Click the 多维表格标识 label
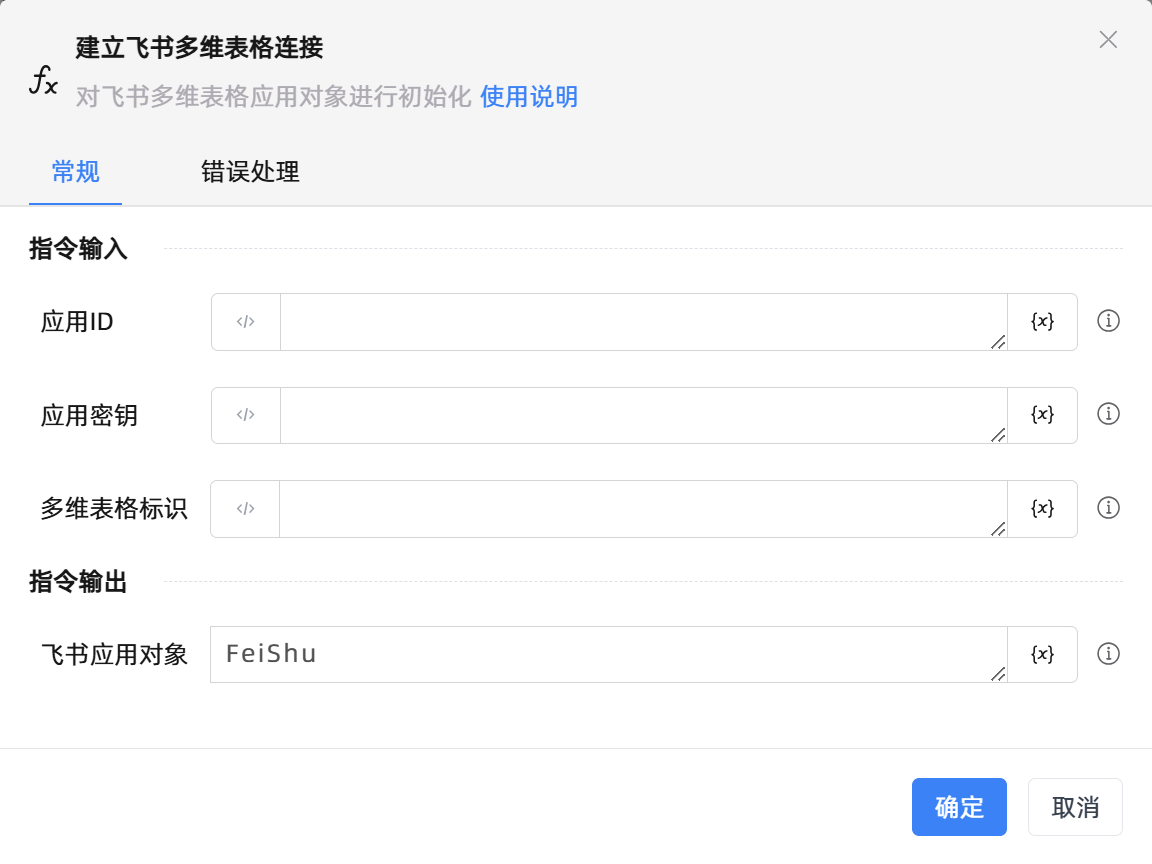Image resolution: width=1152 pixels, height=864 pixels. [114, 508]
